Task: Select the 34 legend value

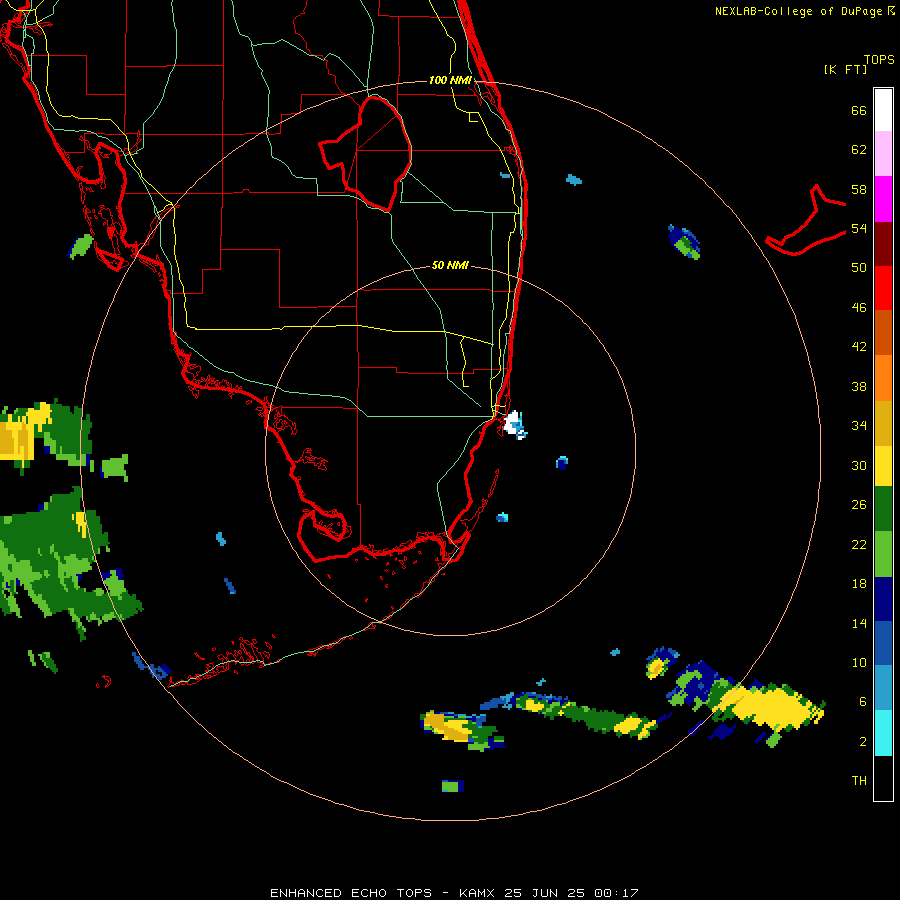Action: tap(859, 426)
